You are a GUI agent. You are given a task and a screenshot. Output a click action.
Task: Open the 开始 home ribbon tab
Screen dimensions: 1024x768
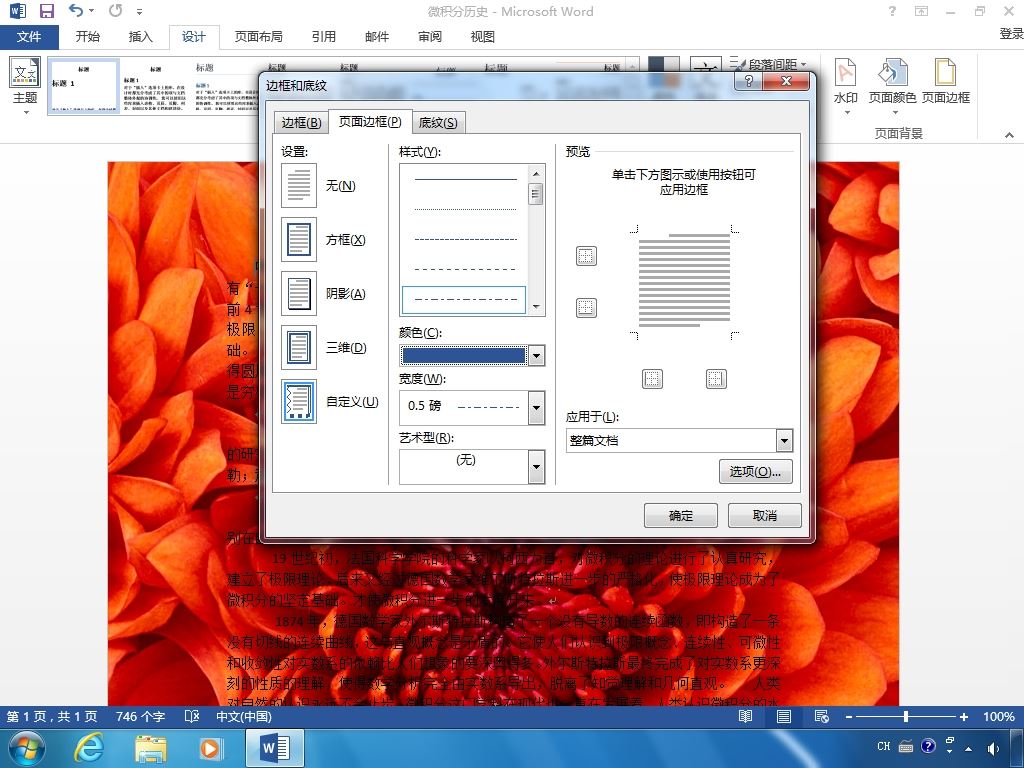88,37
